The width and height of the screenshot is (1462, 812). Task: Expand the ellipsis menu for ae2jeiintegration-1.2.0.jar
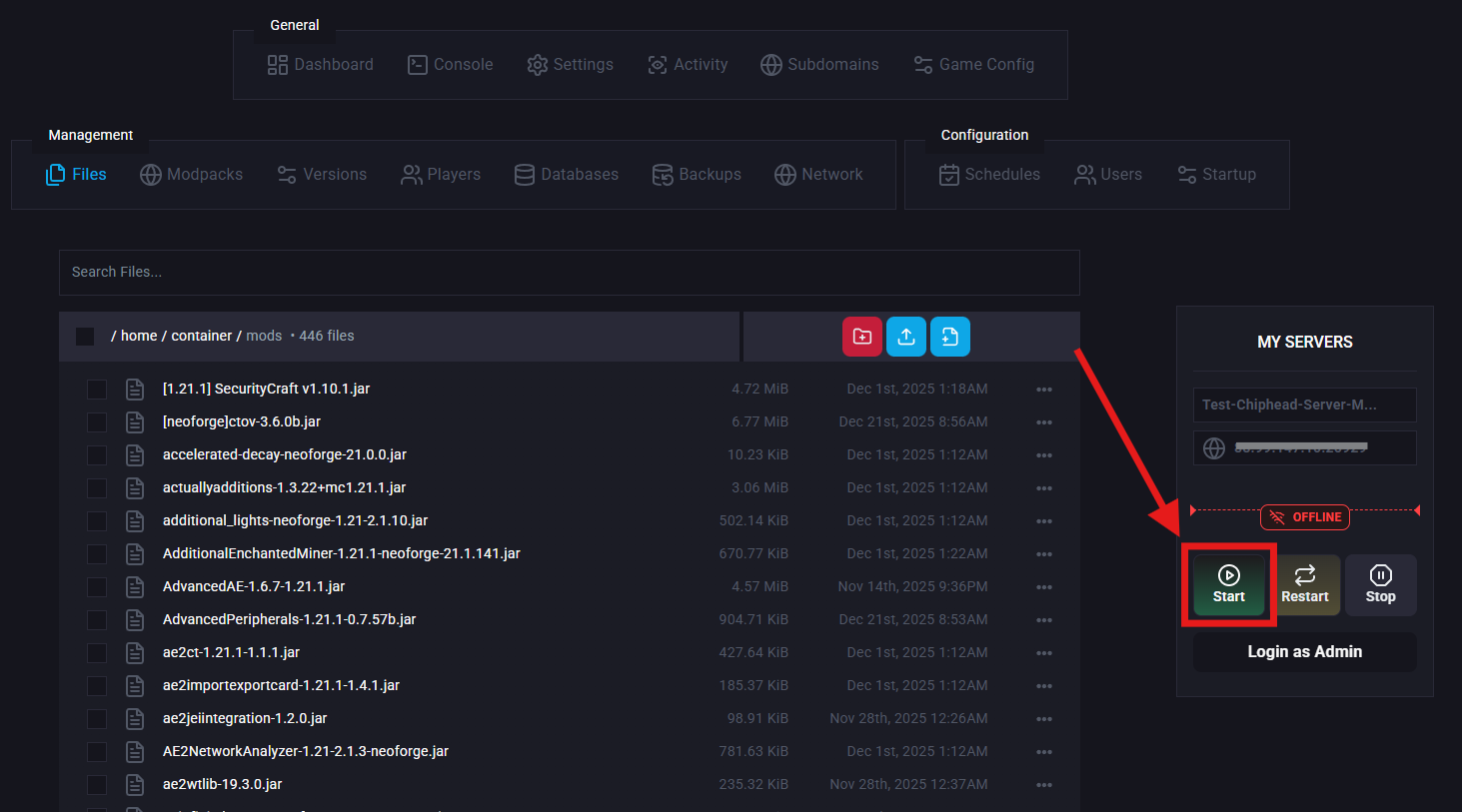[x=1044, y=719]
